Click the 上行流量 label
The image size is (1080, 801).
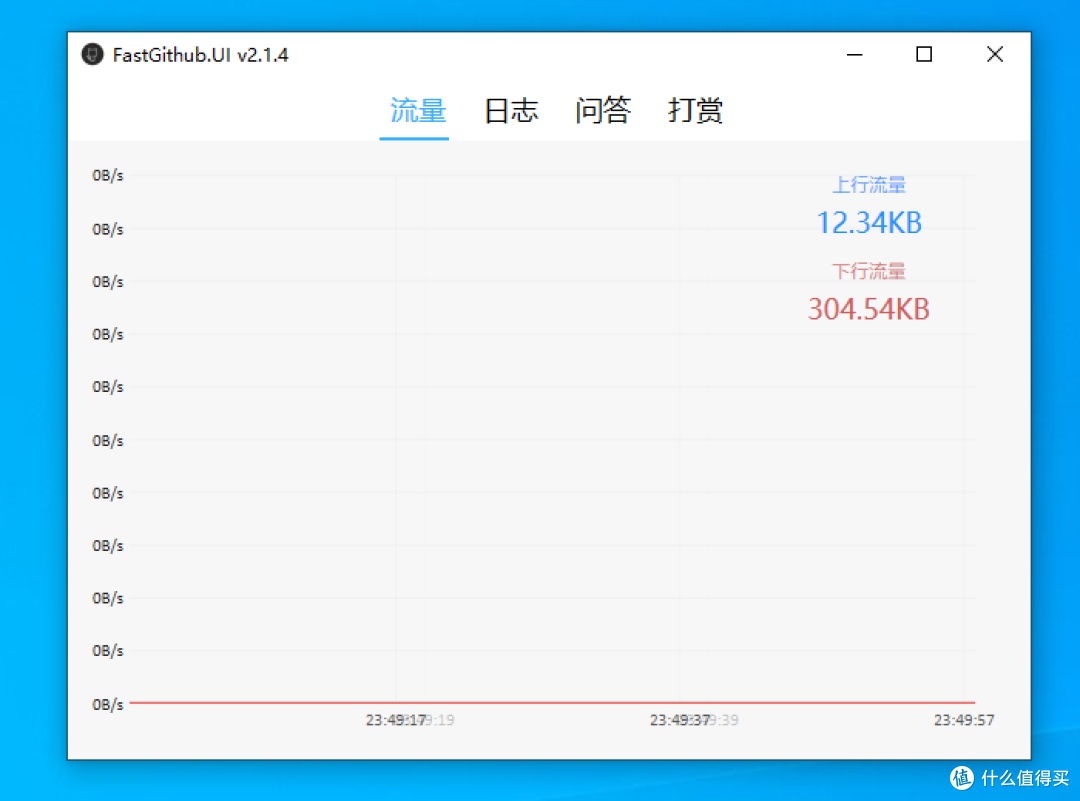point(868,184)
